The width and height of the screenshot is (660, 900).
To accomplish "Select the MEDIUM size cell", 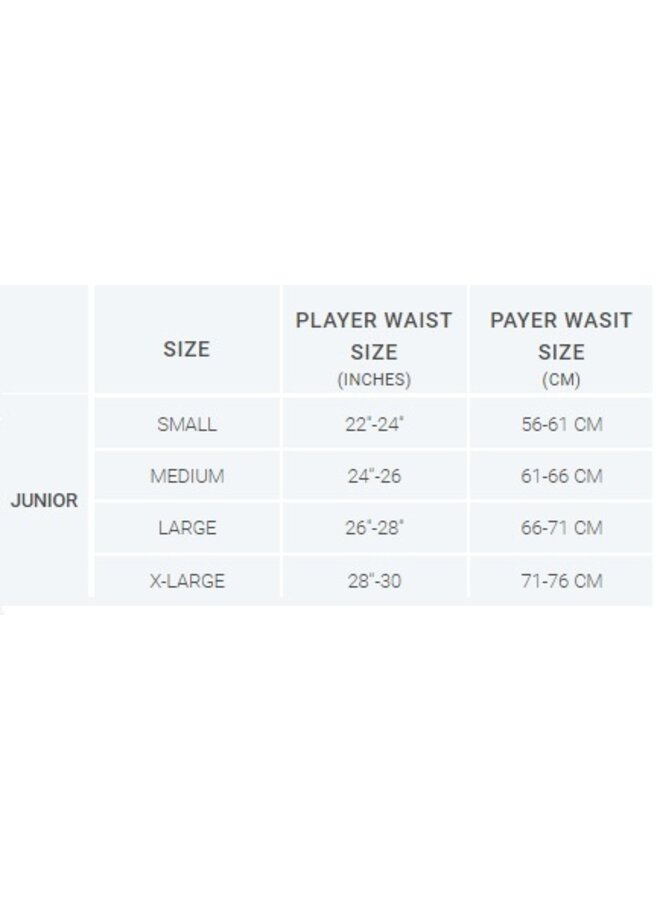I will click(x=187, y=476).
